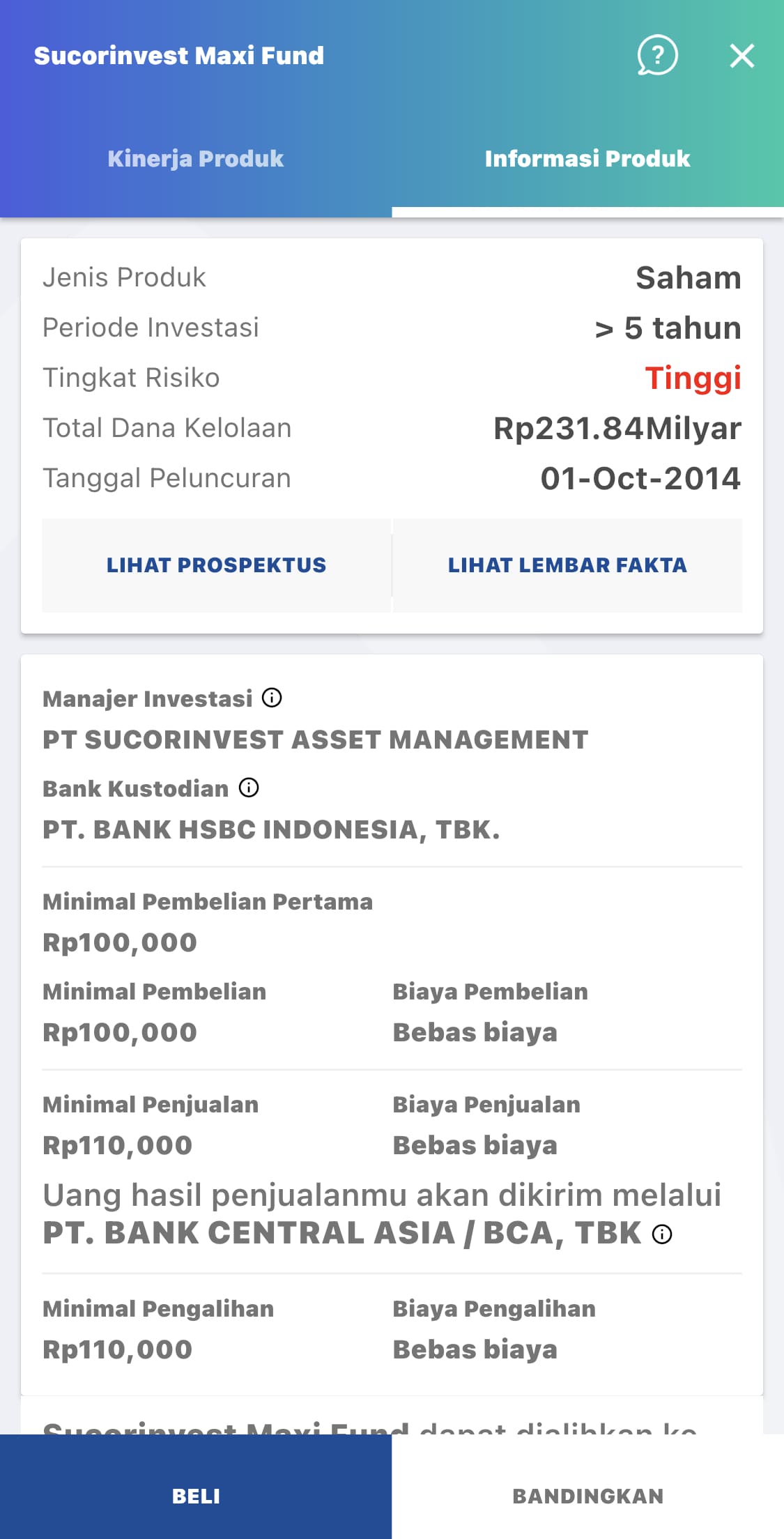The width and height of the screenshot is (784, 1539).
Task: Open the help question mark icon
Action: click(x=657, y=55)
